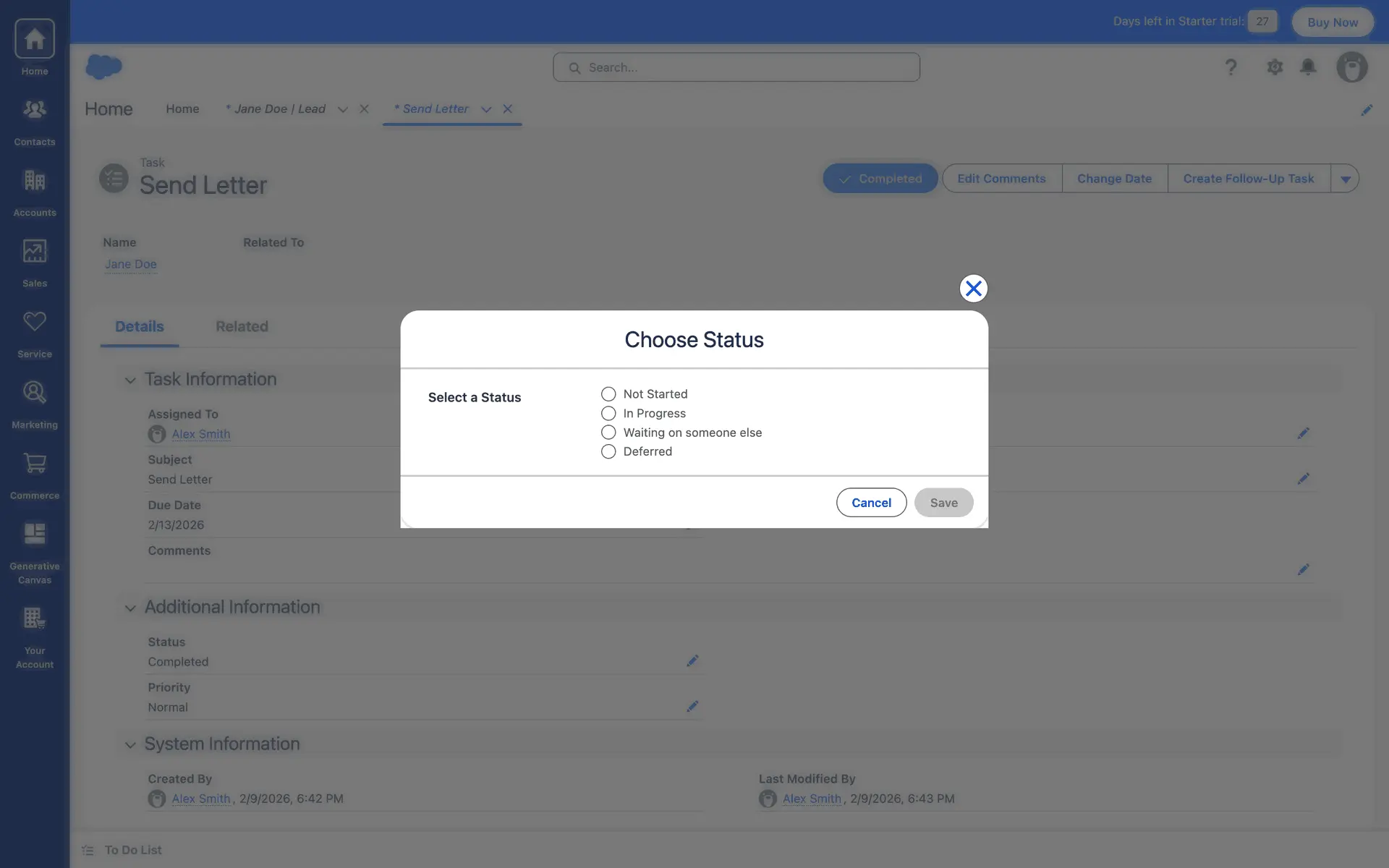The width and height of the screenshot is (1389, 868).
Task: Open setup gear icon
Action: (x=1275, y=67)
